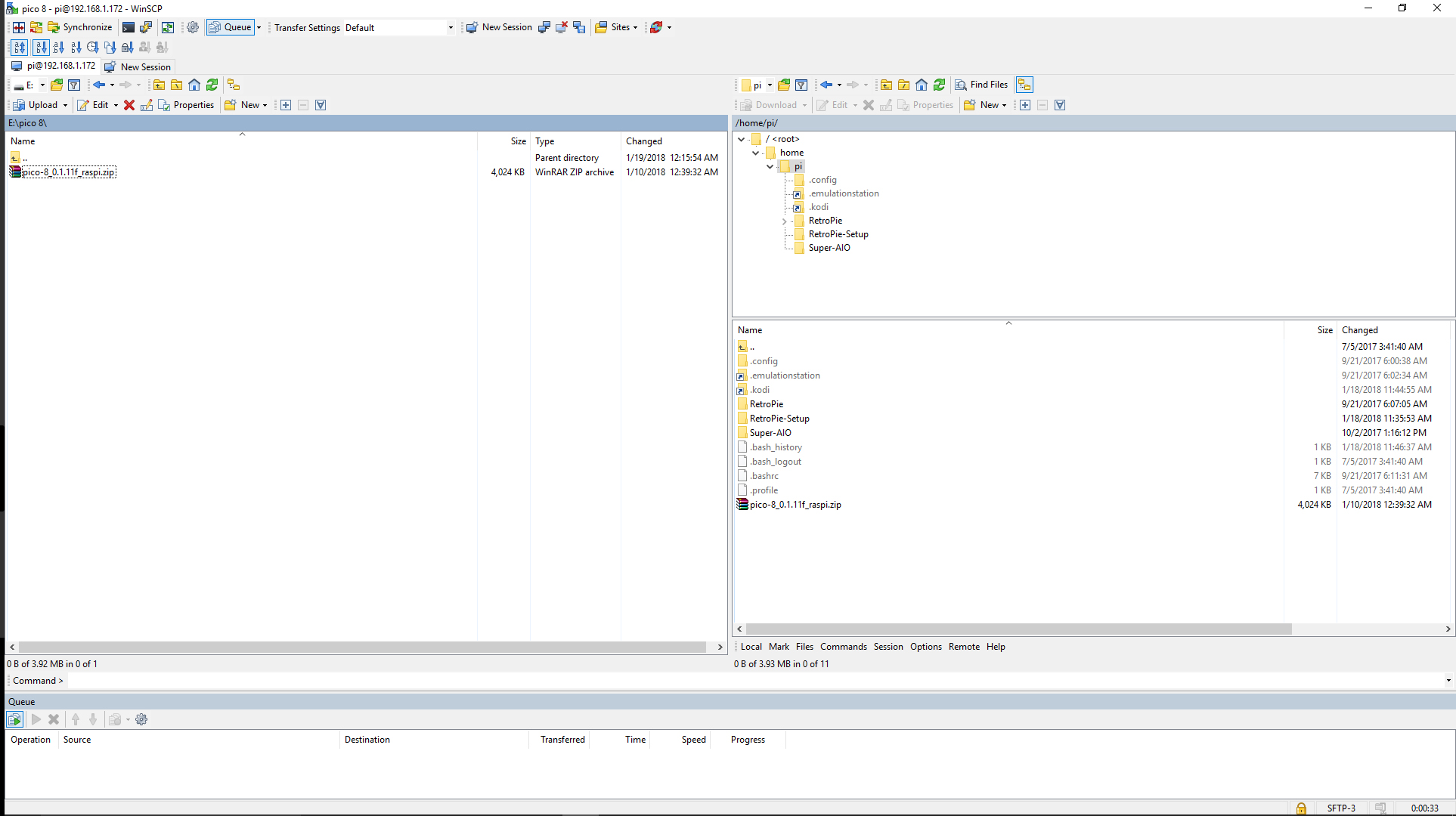This screenshot has height=816, width=1456.
Task: Open the Queue button dropdown arrow
Action: (259, 27)
